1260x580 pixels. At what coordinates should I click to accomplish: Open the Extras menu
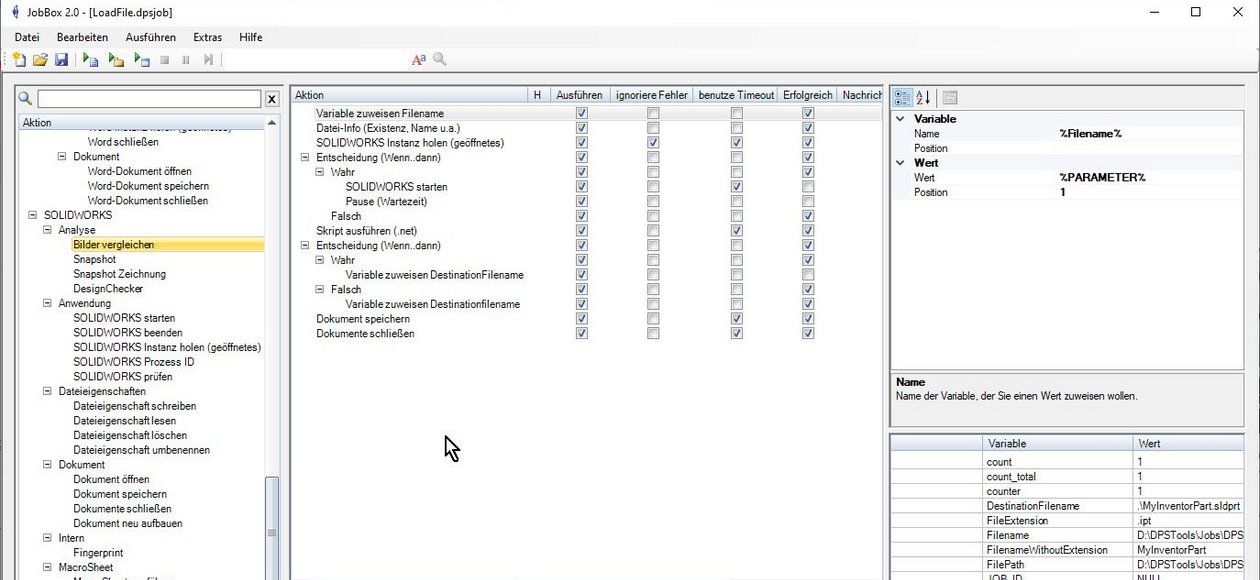click(207, 37)
